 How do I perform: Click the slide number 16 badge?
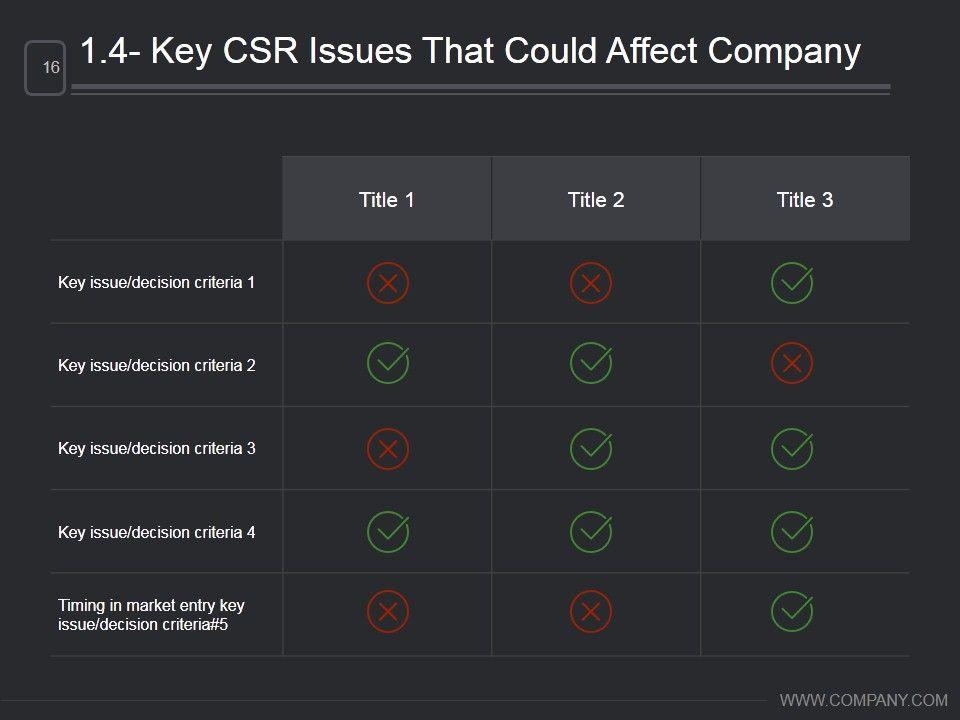pyautogui.click(x=46, y=68)
